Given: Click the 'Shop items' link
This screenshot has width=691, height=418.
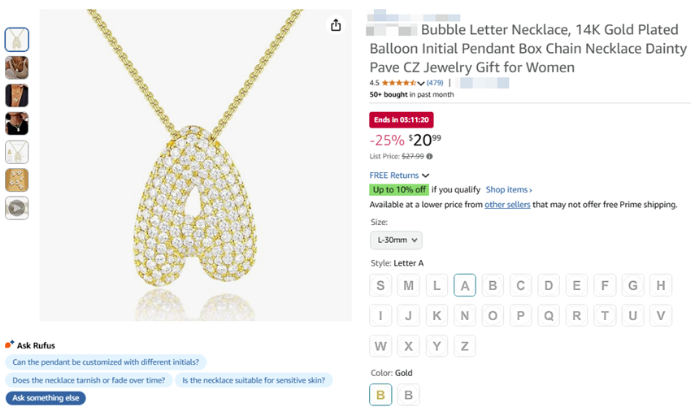Looking at the screenshot, I should click(509, 189).
